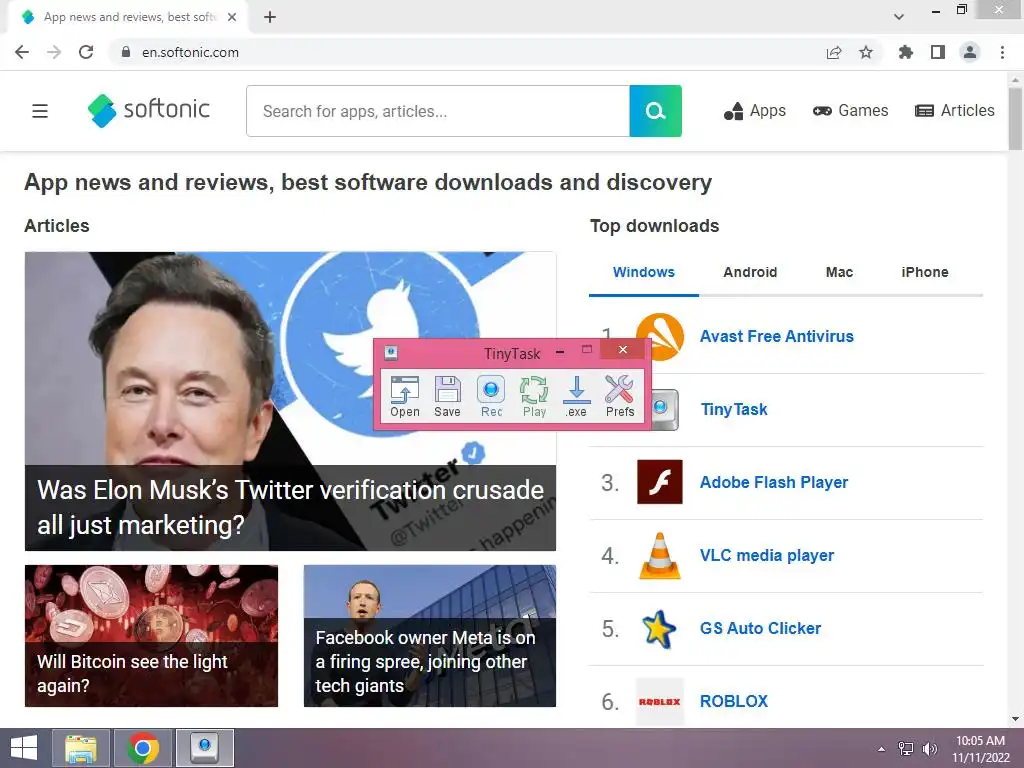
Task: Open Chrome extensions puzzle icon
Action: (905, 52)
